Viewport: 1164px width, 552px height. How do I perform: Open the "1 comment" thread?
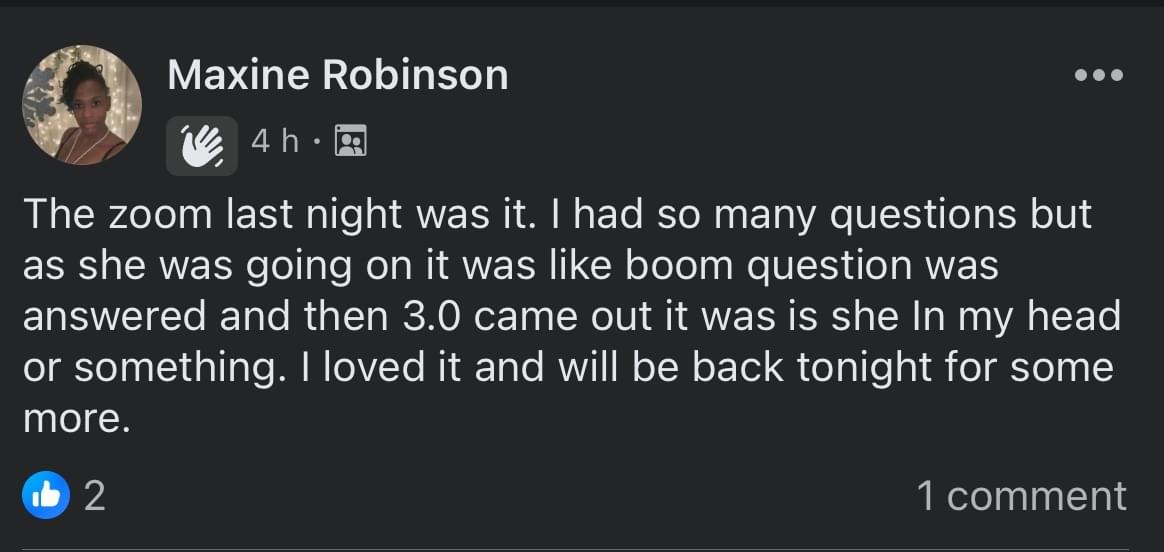[1021, 496]
